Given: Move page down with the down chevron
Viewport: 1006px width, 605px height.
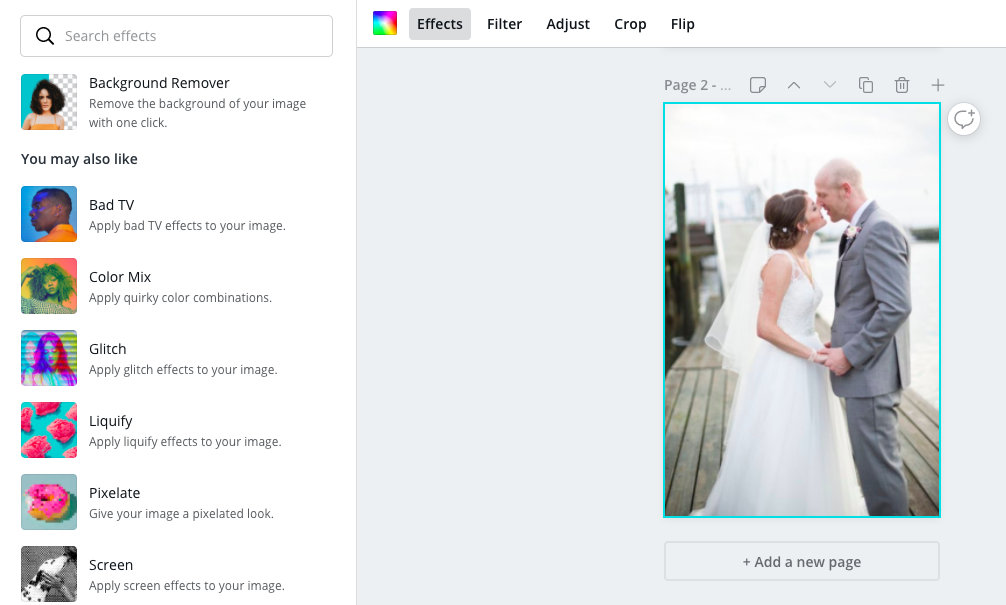Looking at the screenshot, I should tap(830, 85).
